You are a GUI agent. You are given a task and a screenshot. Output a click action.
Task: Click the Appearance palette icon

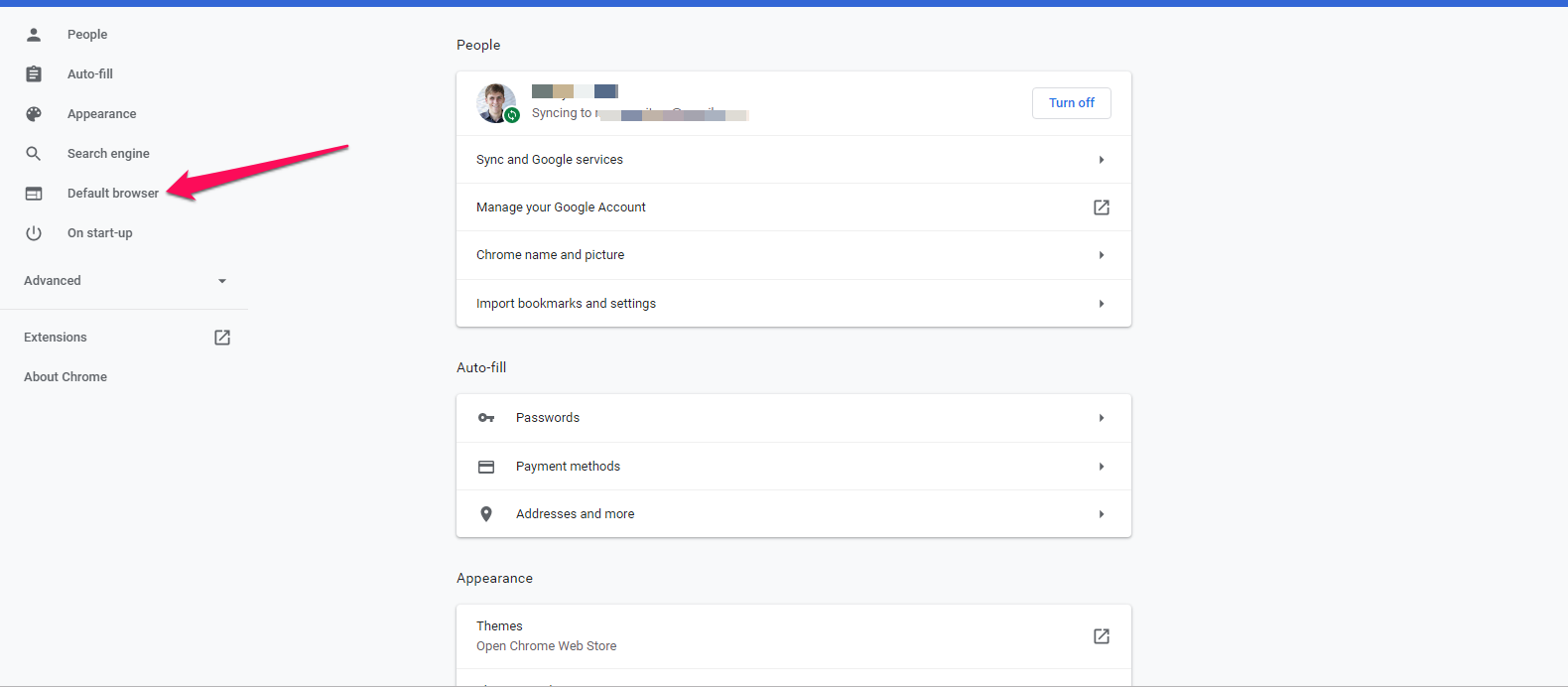pyautogui.click(x=34, y=114)
